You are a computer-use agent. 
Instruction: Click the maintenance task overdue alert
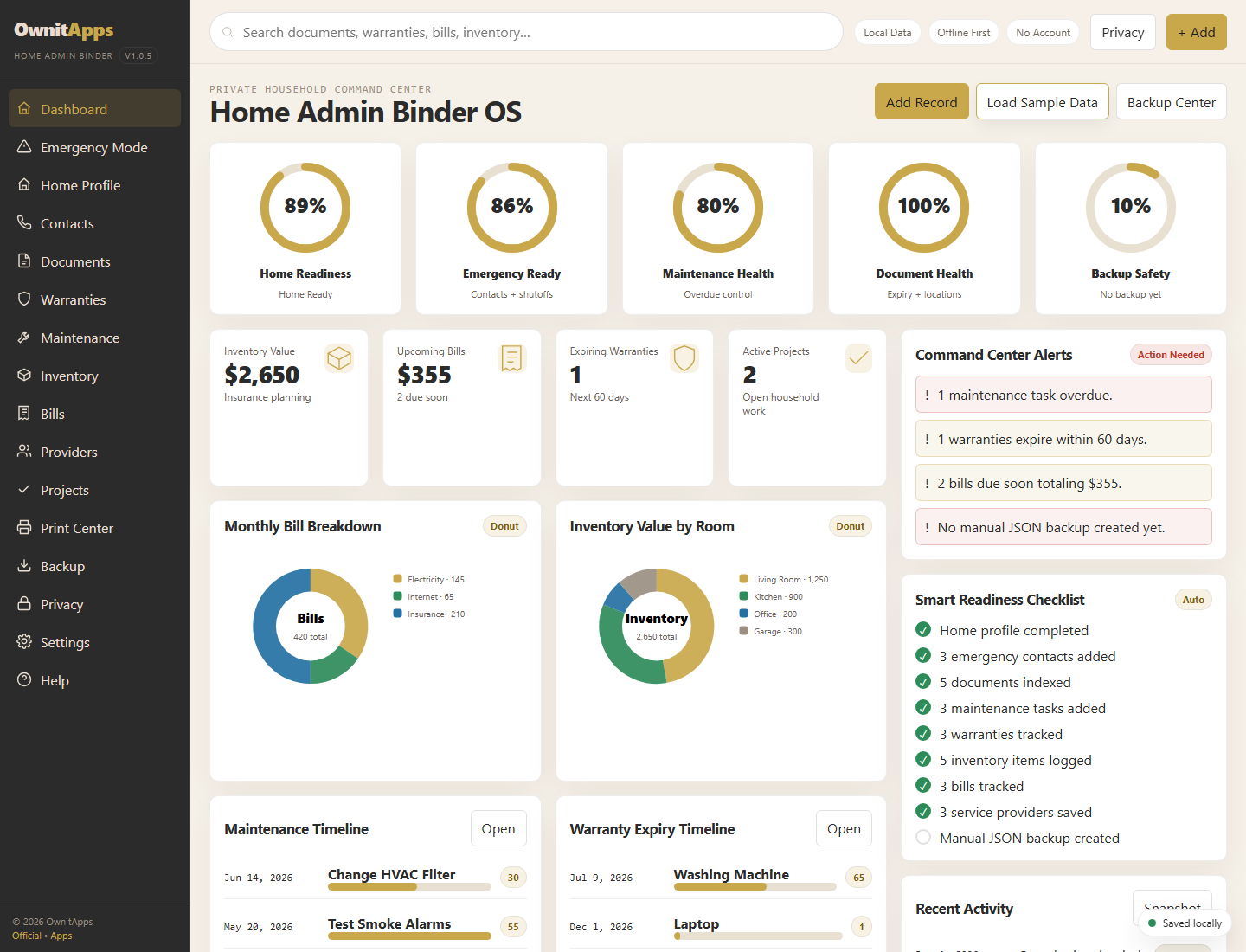pyautogui.click(x=1063, y=395)
